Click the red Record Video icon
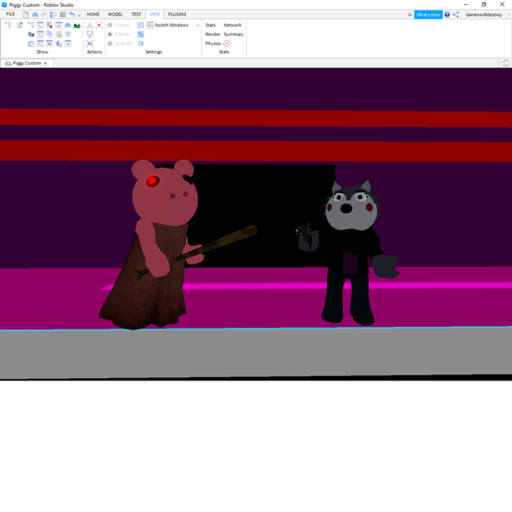 pyautogui.click(x=99, y=25)
